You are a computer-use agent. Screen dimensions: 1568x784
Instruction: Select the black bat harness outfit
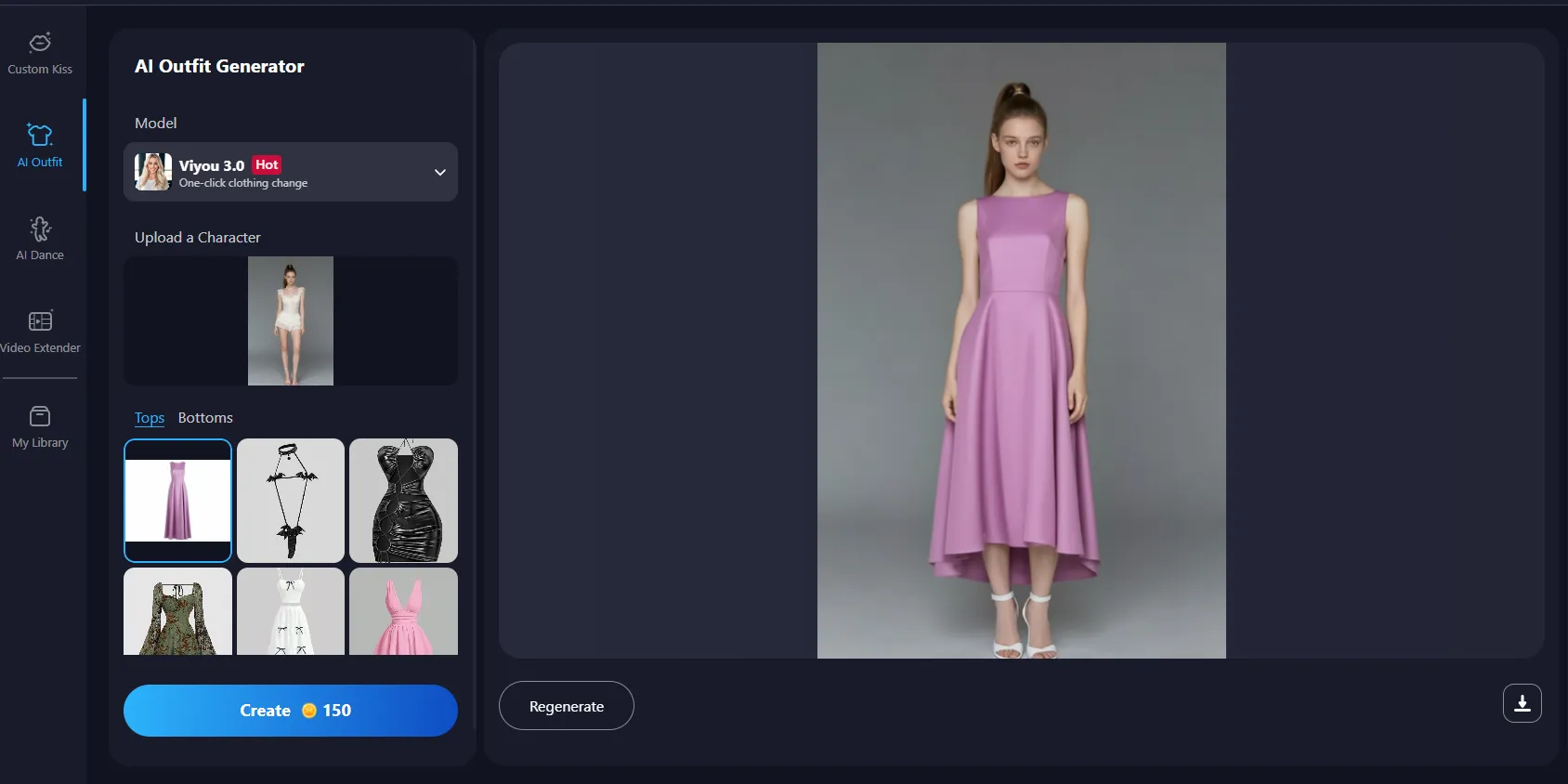291,501
